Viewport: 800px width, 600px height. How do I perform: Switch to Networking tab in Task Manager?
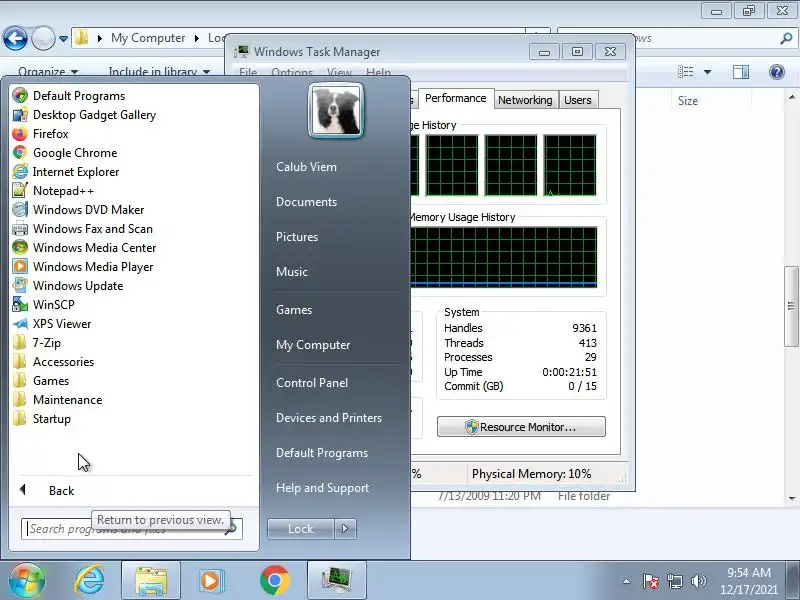pos(525,100)
